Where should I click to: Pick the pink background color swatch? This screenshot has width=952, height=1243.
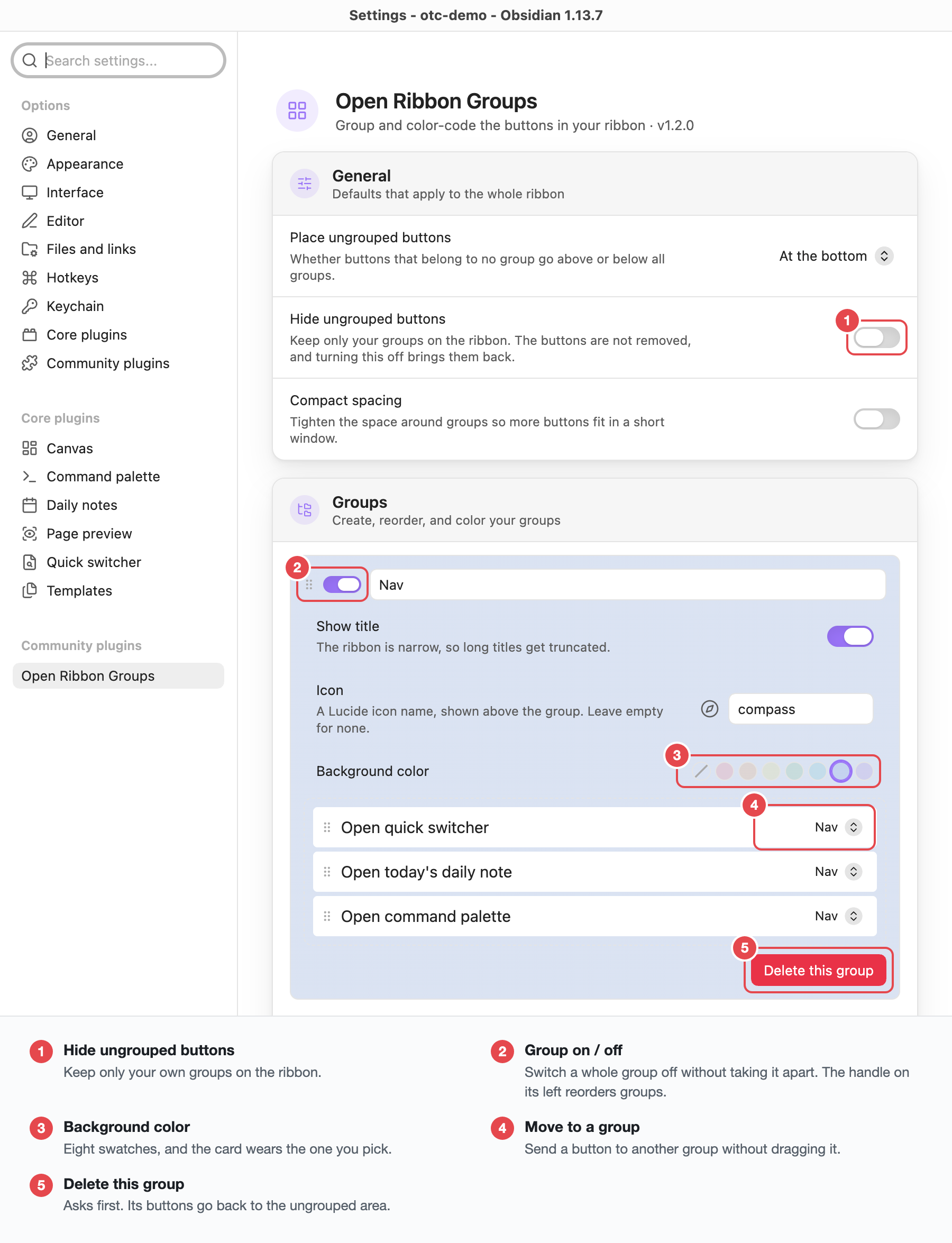[x=724, y=771]
